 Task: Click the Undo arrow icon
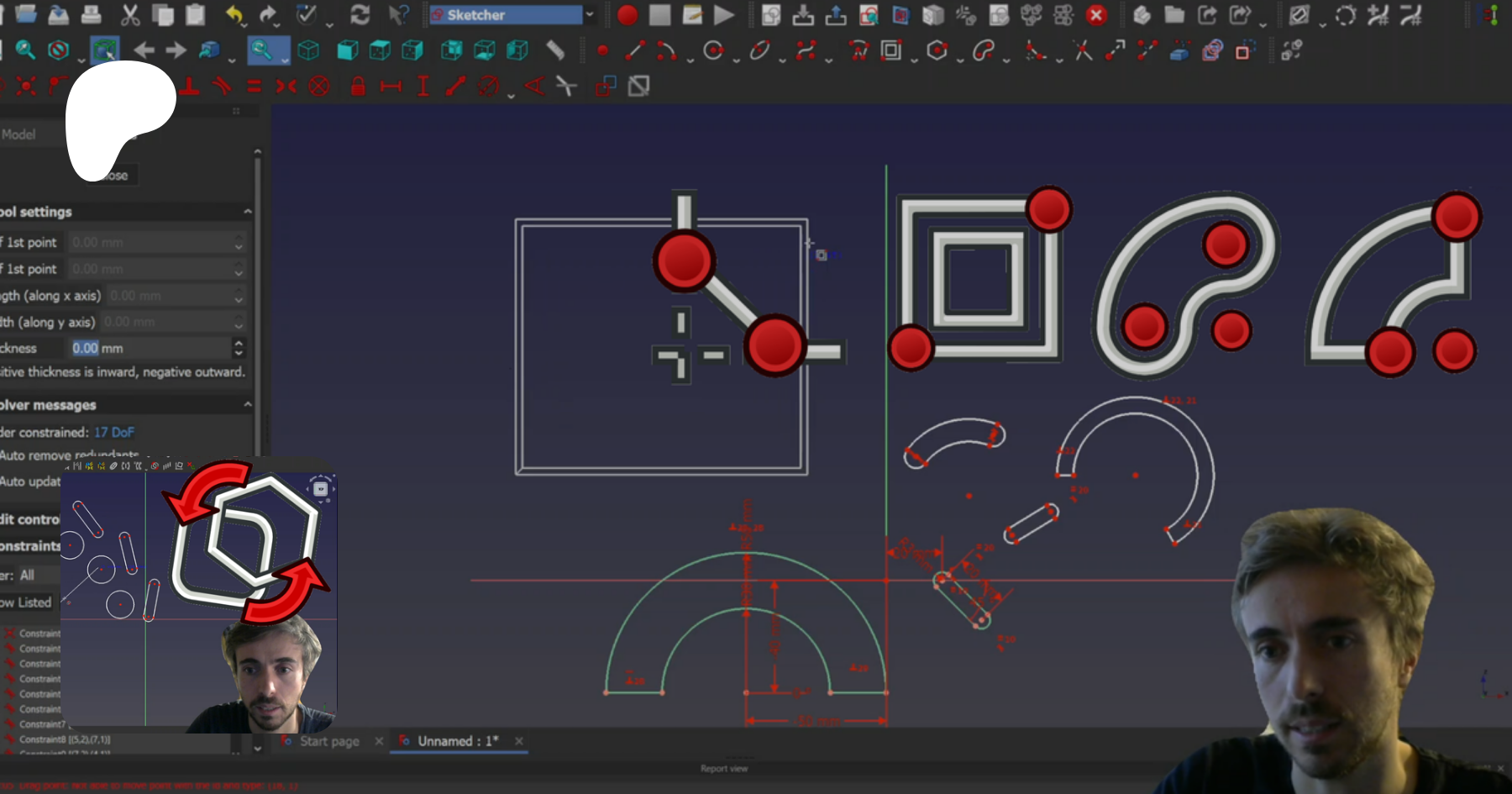234,15
